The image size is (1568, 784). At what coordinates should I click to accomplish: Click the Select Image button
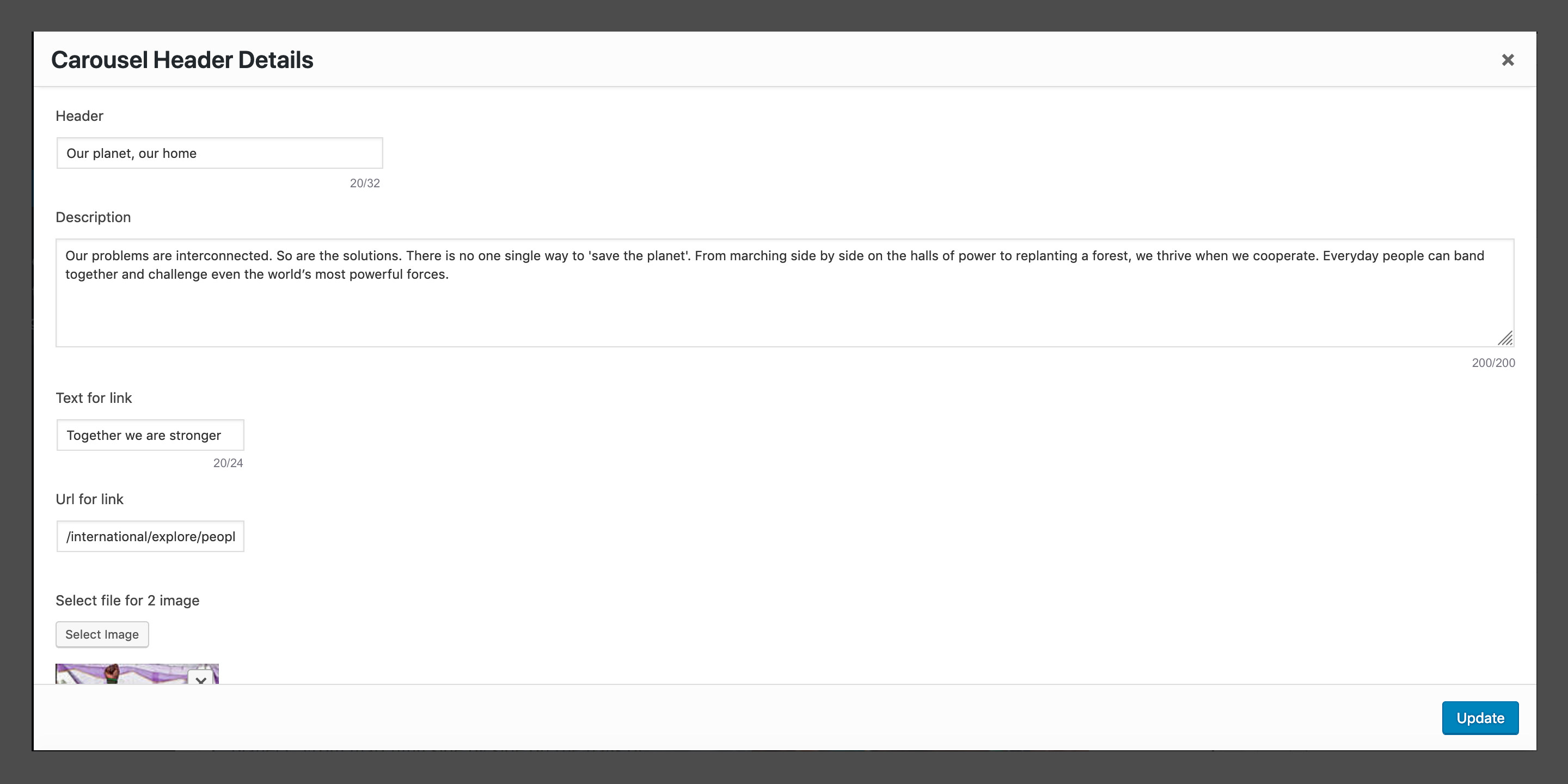tap(102, 634)
